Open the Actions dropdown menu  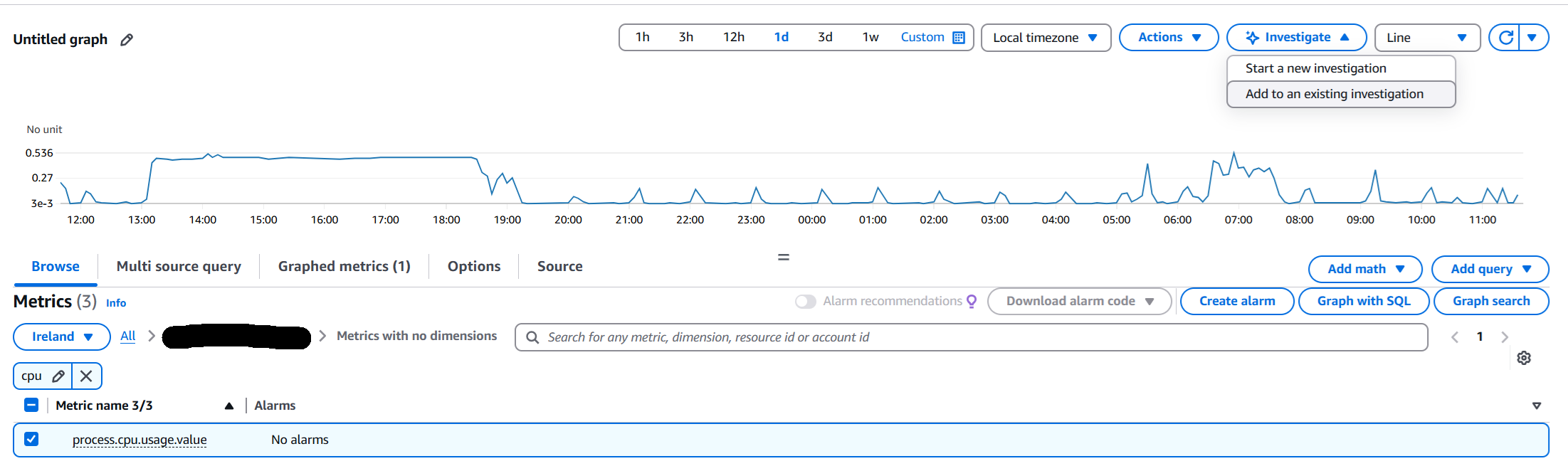coord(1169,38)
